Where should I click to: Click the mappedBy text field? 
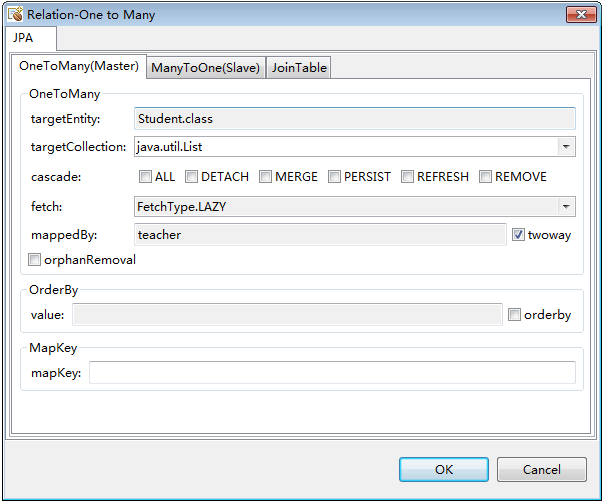(x=320, y=235)
